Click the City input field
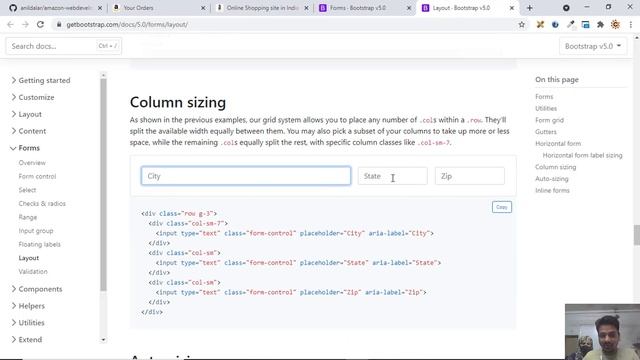The width and height of the screenshot is (640, 360). pyautogui.click(x=246, y=176)
